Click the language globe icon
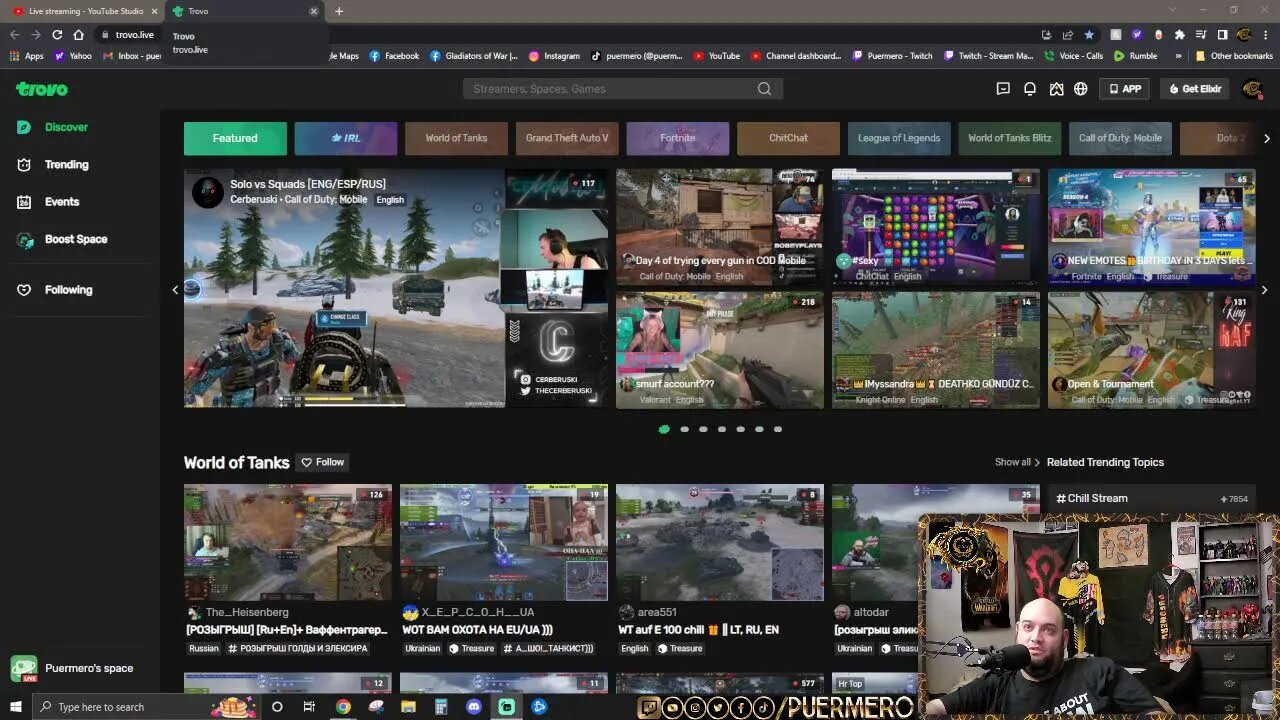Screen dimensions: 1280x720 click(1081, 89)
